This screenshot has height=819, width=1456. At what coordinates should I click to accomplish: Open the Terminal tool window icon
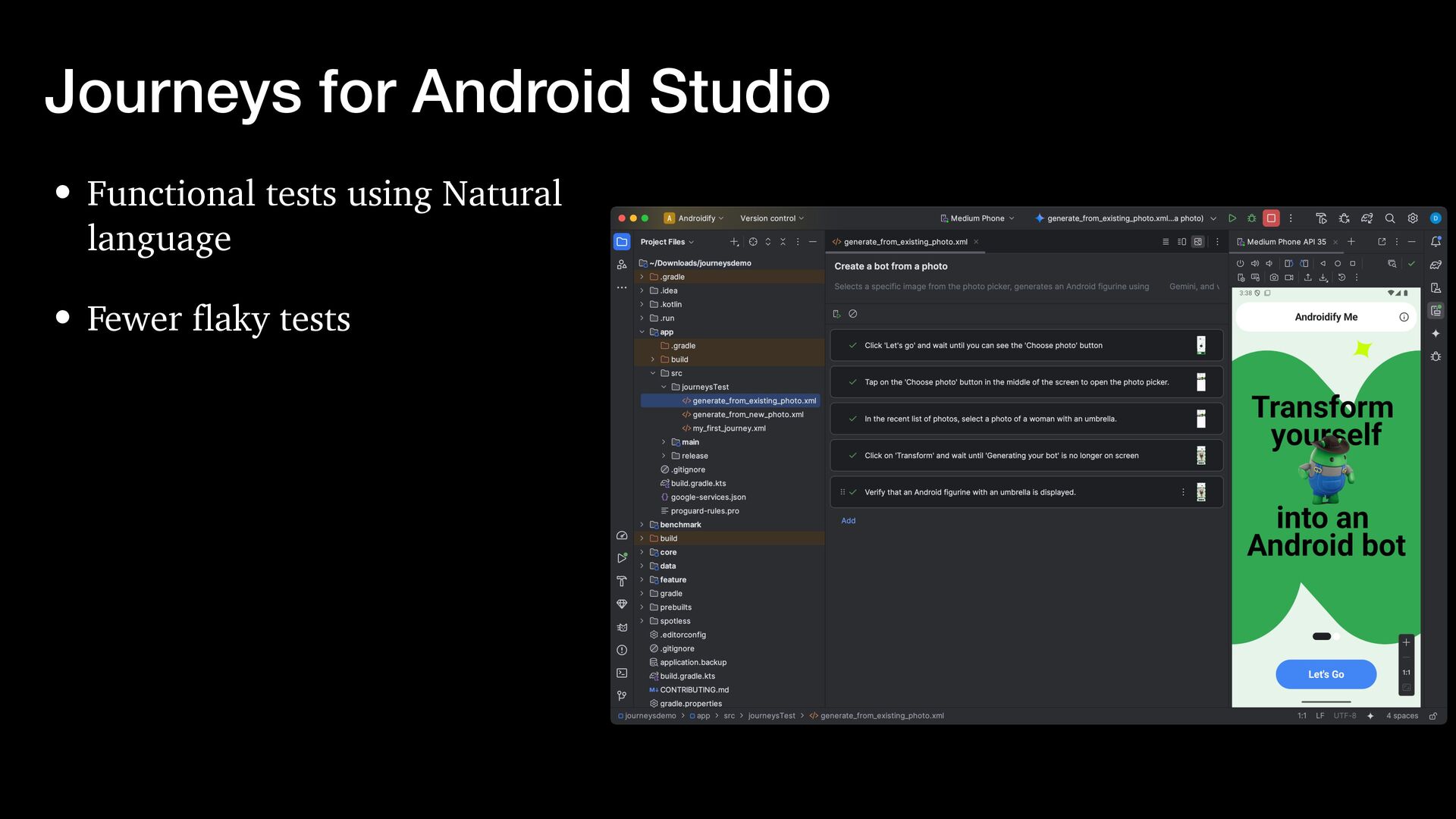pyautogui.click(x=622, y=673)
